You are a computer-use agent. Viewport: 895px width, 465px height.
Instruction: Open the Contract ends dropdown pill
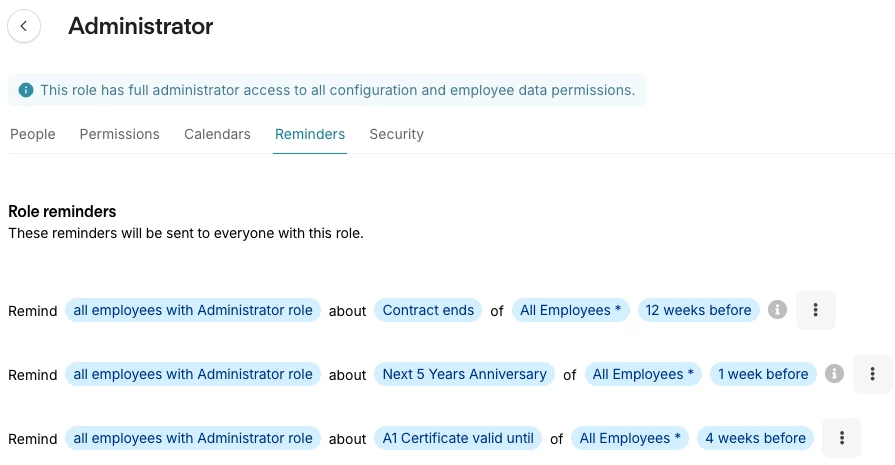[428, 310]
